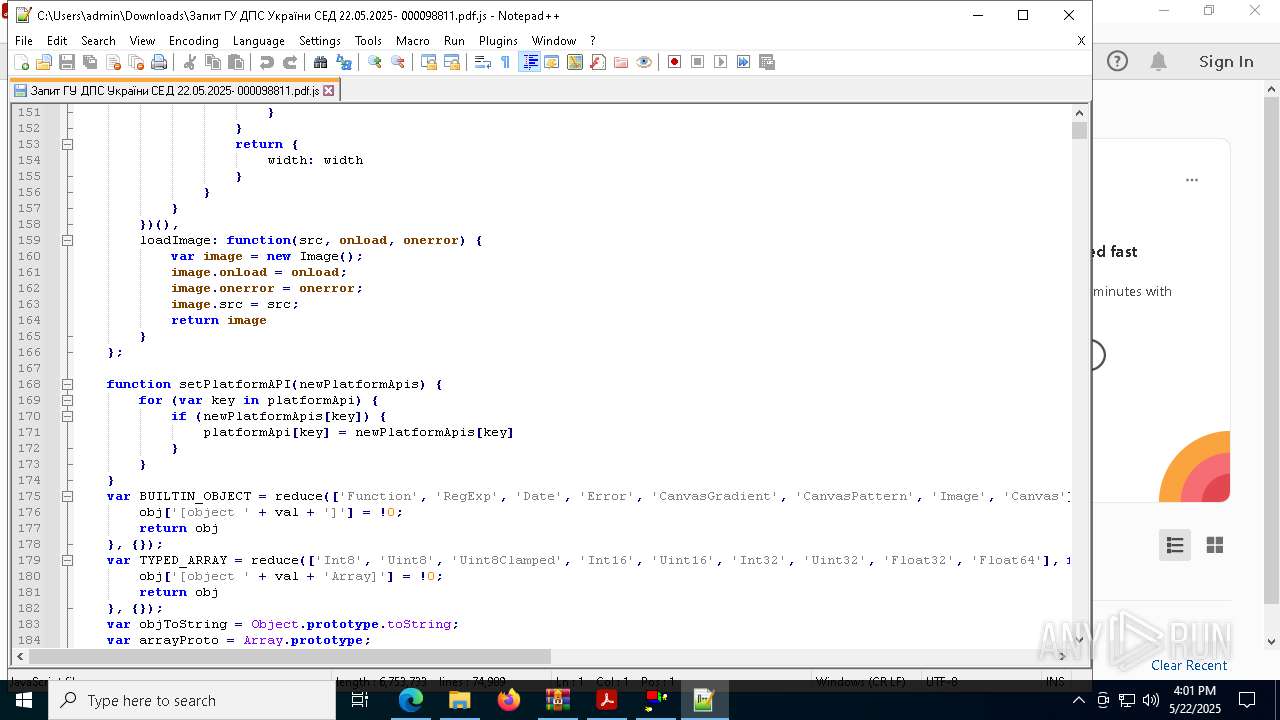Close the pdf.js tab with red X
The image size is (1280, 720).
point(328,90)
